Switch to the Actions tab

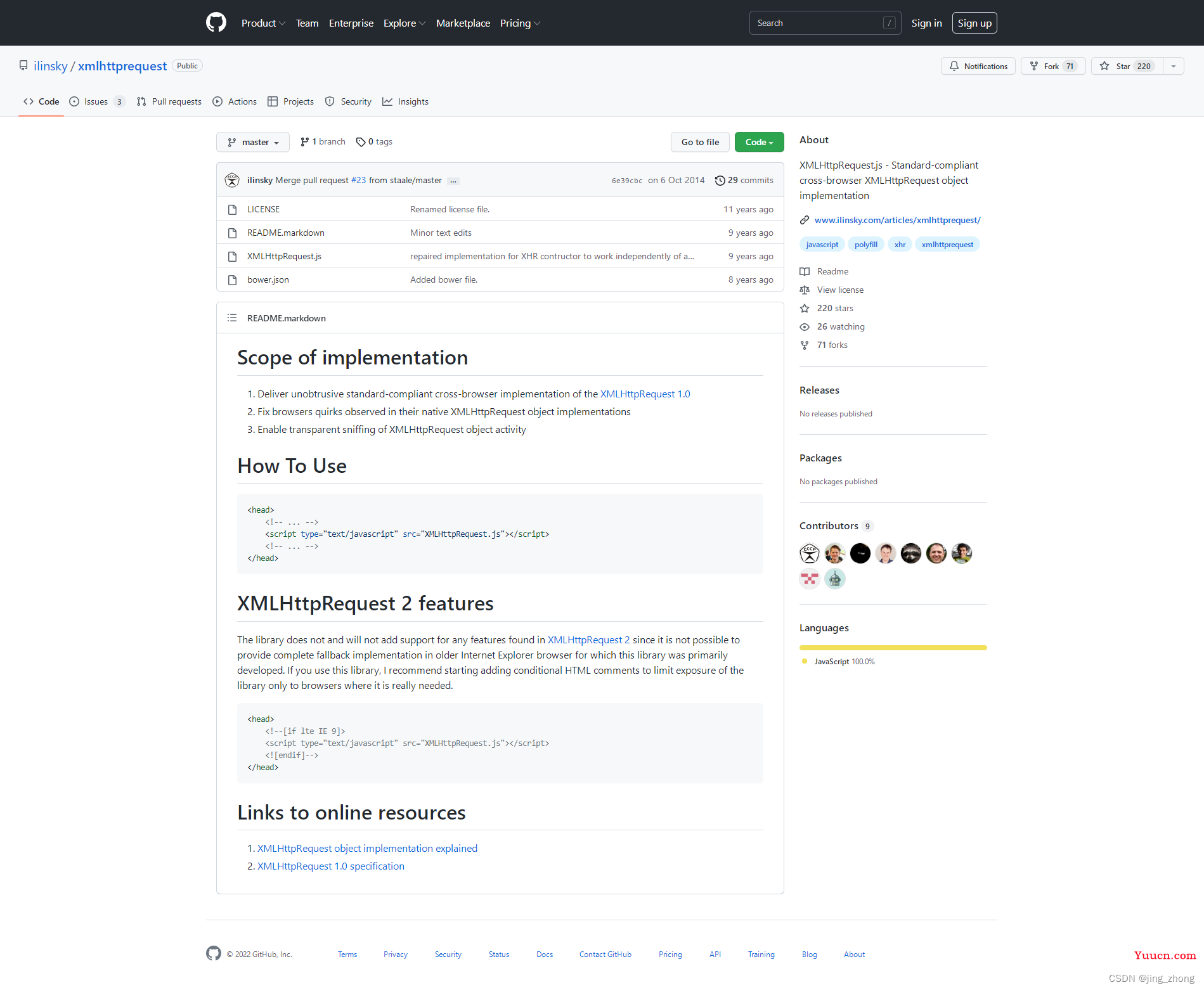coord(235,101)
